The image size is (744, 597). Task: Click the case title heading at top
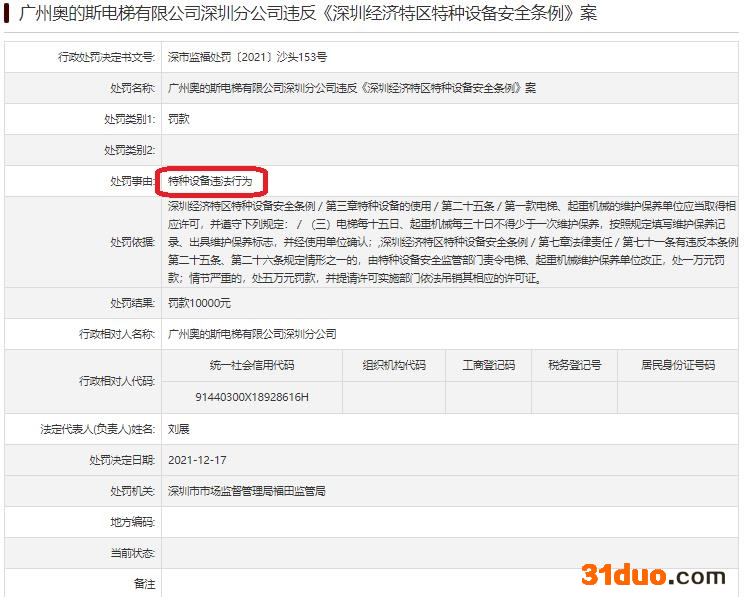(x=308, y=14)
